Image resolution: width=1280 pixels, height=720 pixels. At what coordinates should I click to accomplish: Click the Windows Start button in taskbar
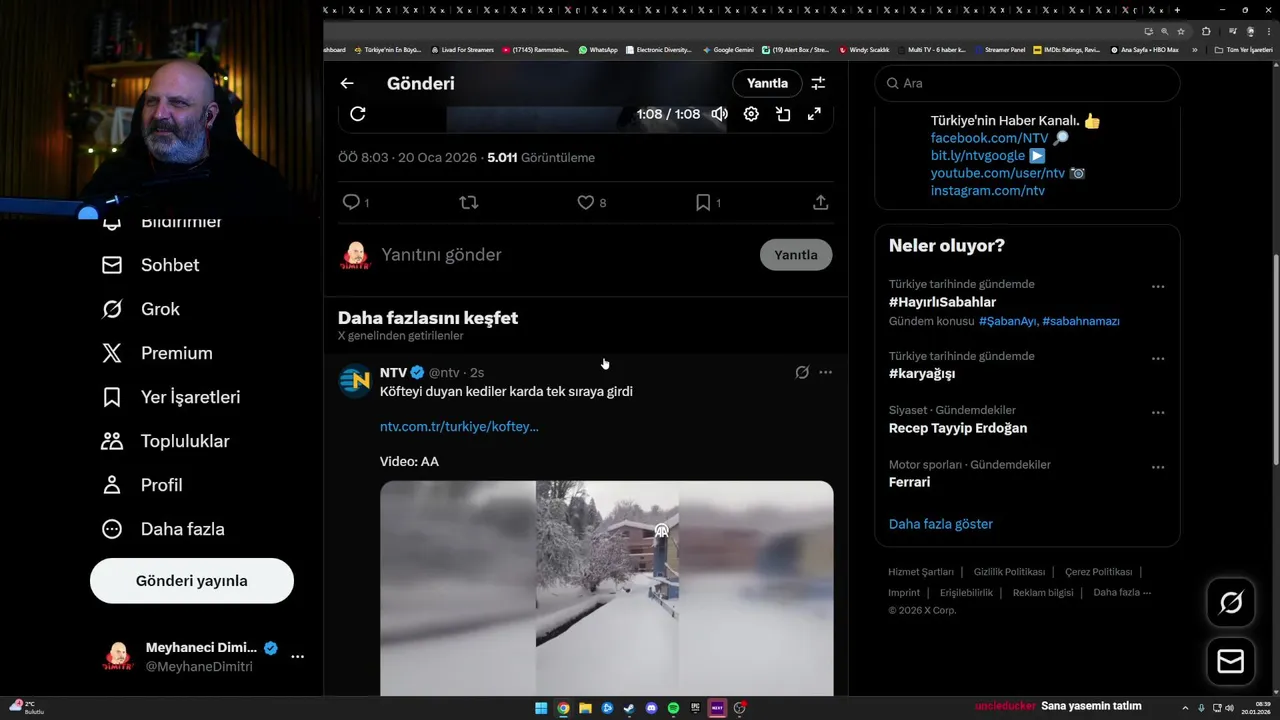[x=541, y=708]
